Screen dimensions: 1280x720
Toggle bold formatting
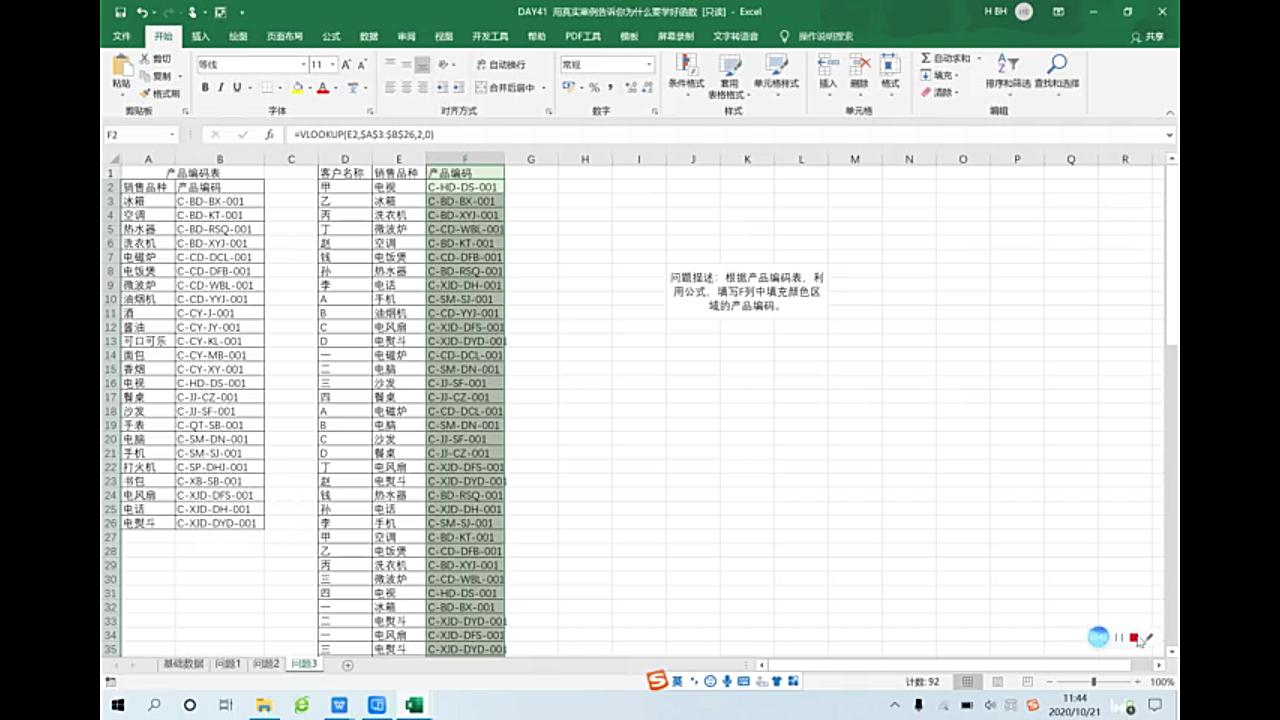click(203, 88)
